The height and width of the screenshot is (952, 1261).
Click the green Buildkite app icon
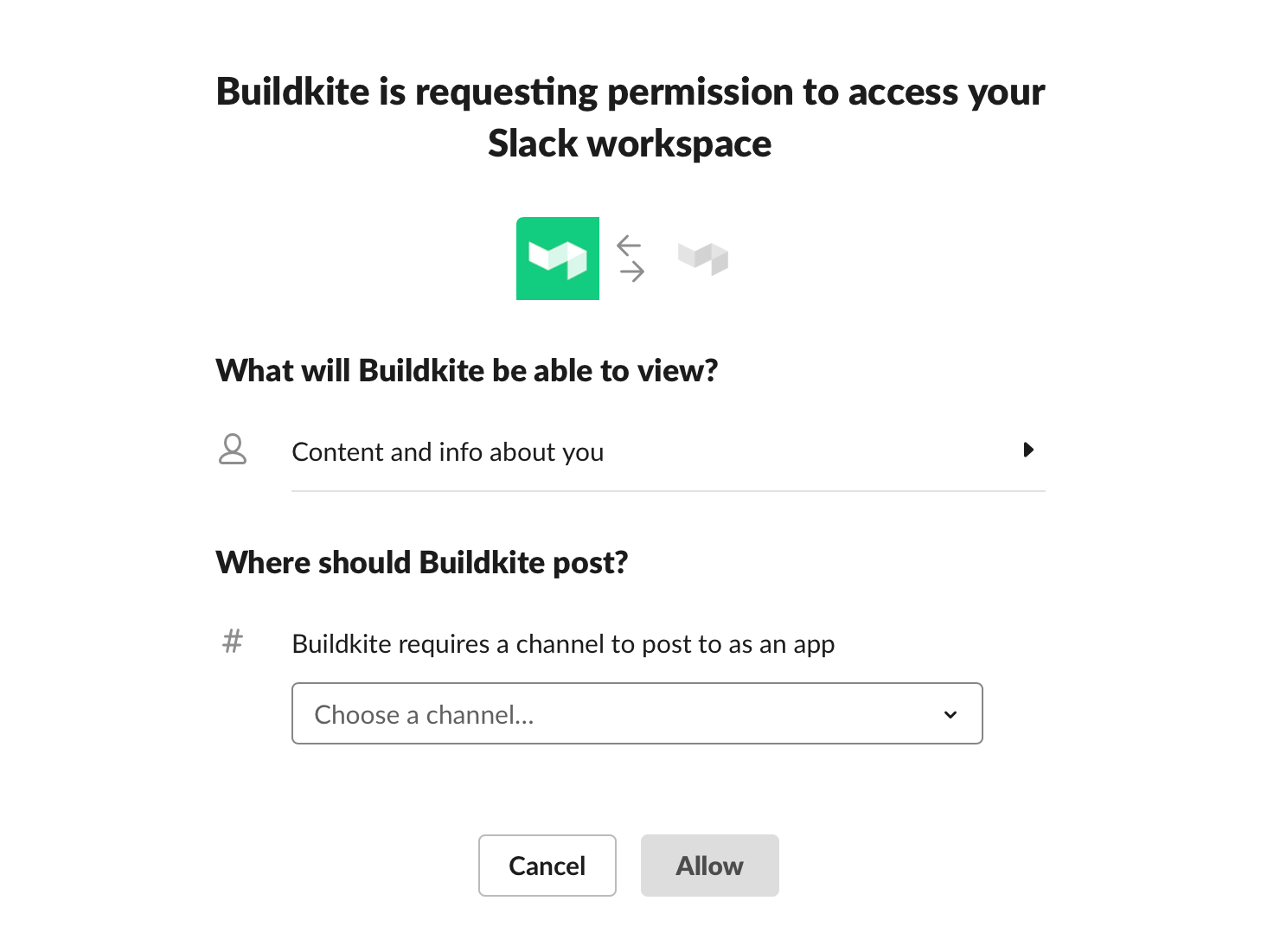558,259
